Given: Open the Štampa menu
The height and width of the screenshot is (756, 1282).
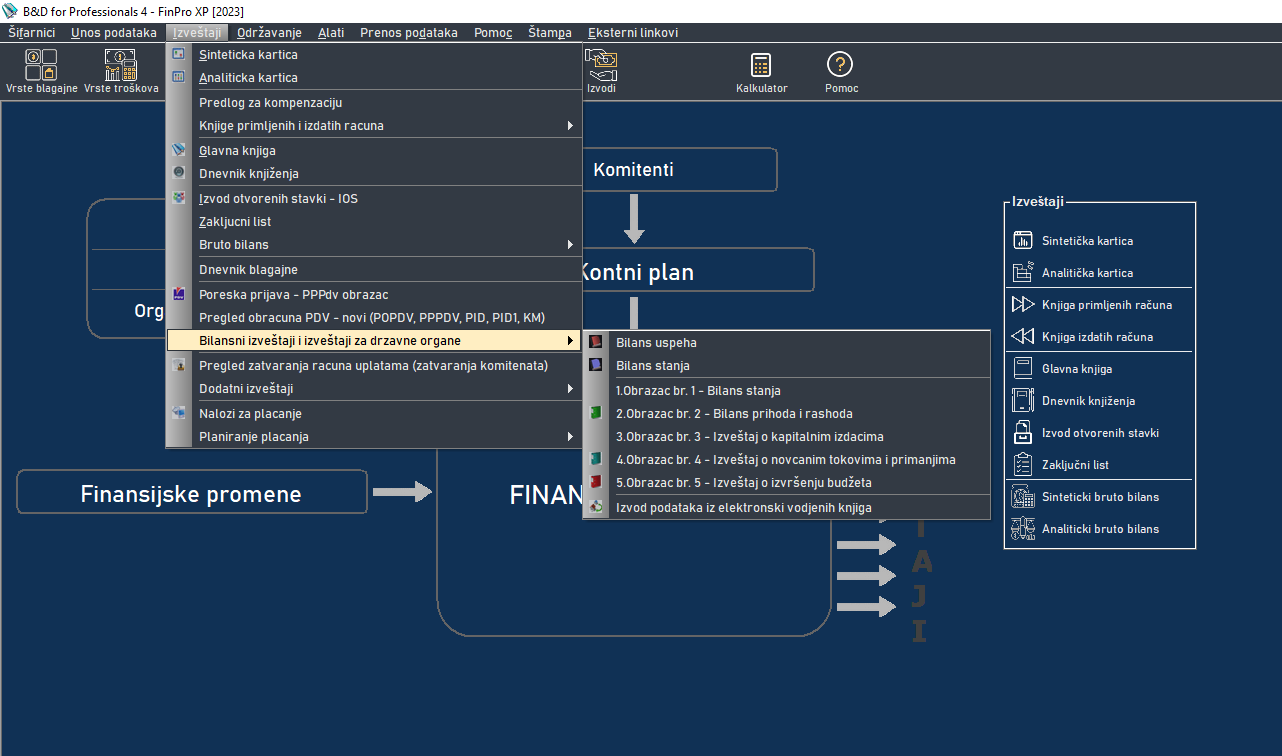Looking at the screenshot, I should 550,32.
